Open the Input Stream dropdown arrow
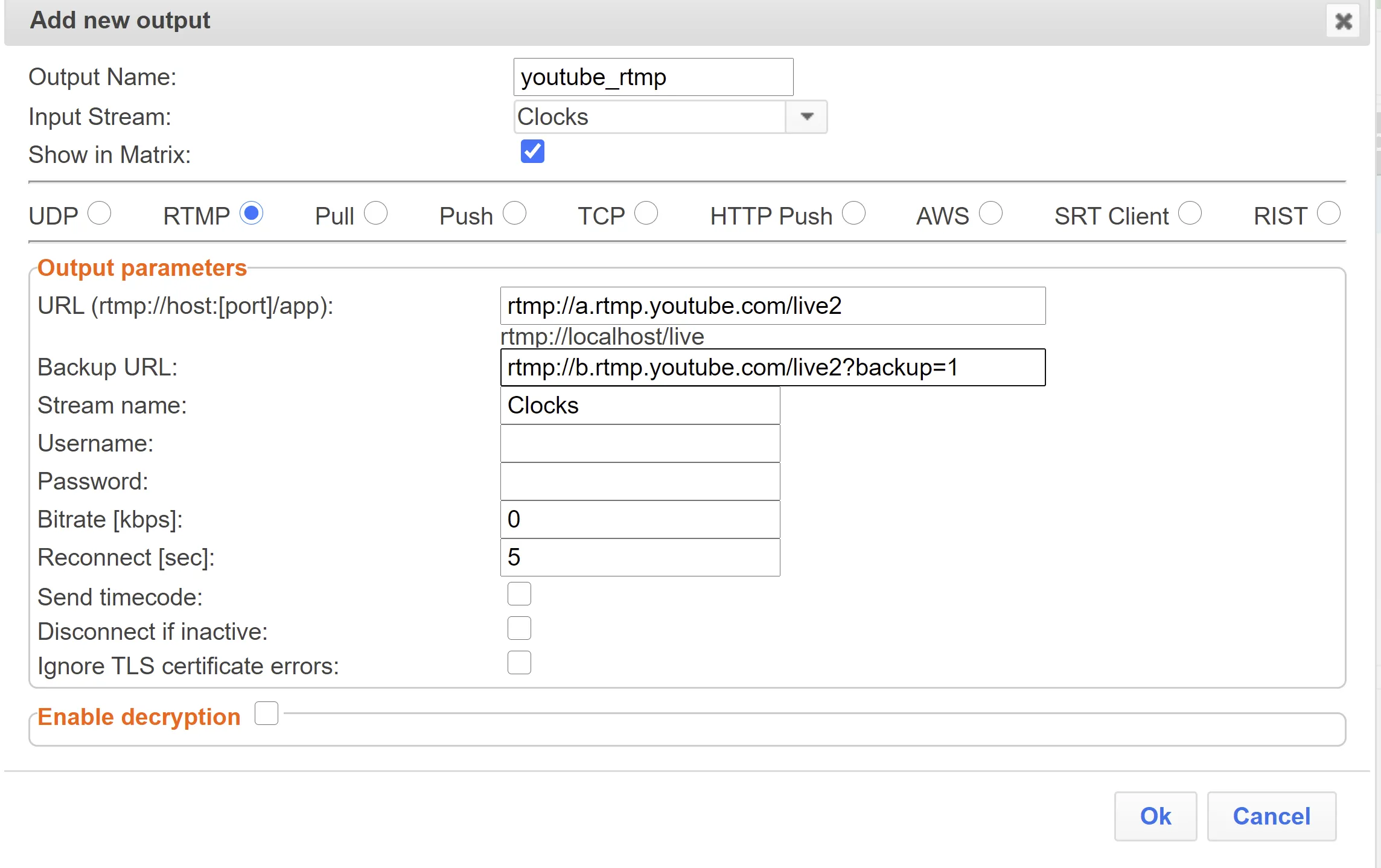 [806, 116]
